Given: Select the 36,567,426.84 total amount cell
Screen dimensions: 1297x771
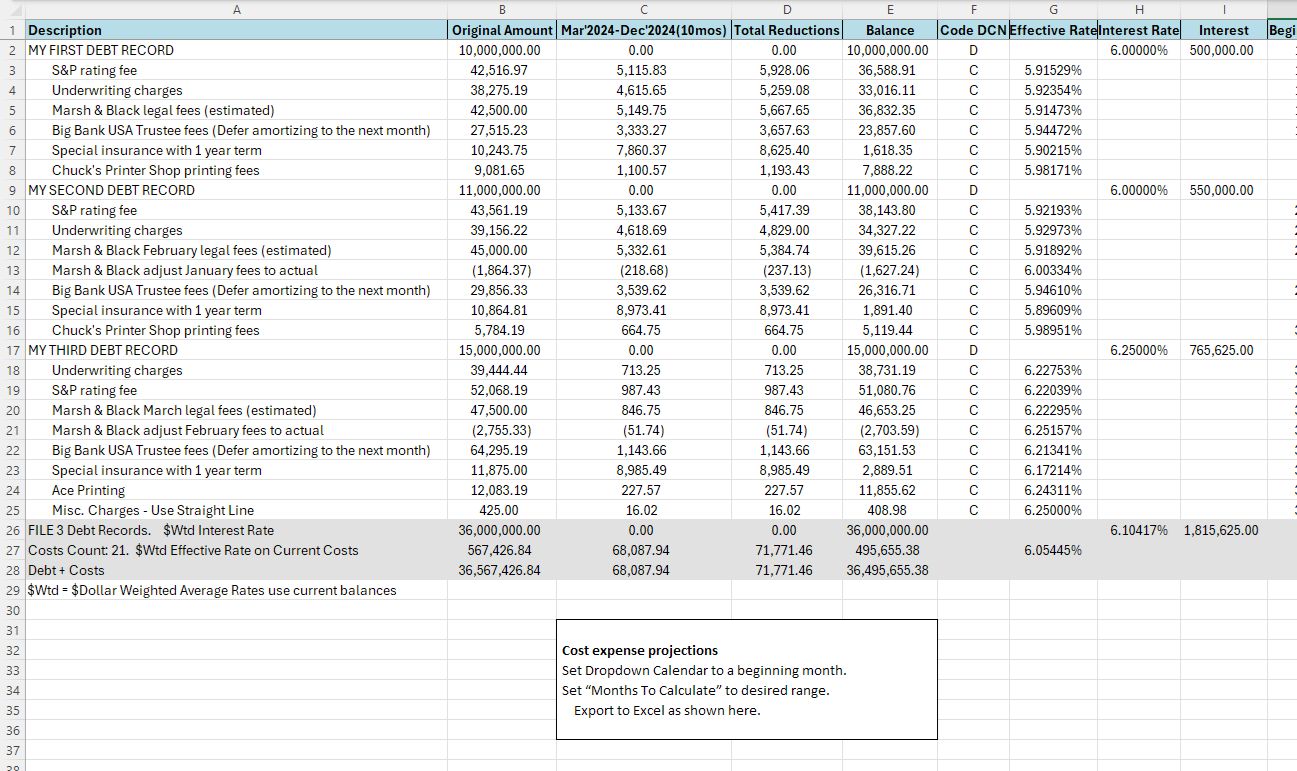Looking at the screenshot, I should coord(501,570).
